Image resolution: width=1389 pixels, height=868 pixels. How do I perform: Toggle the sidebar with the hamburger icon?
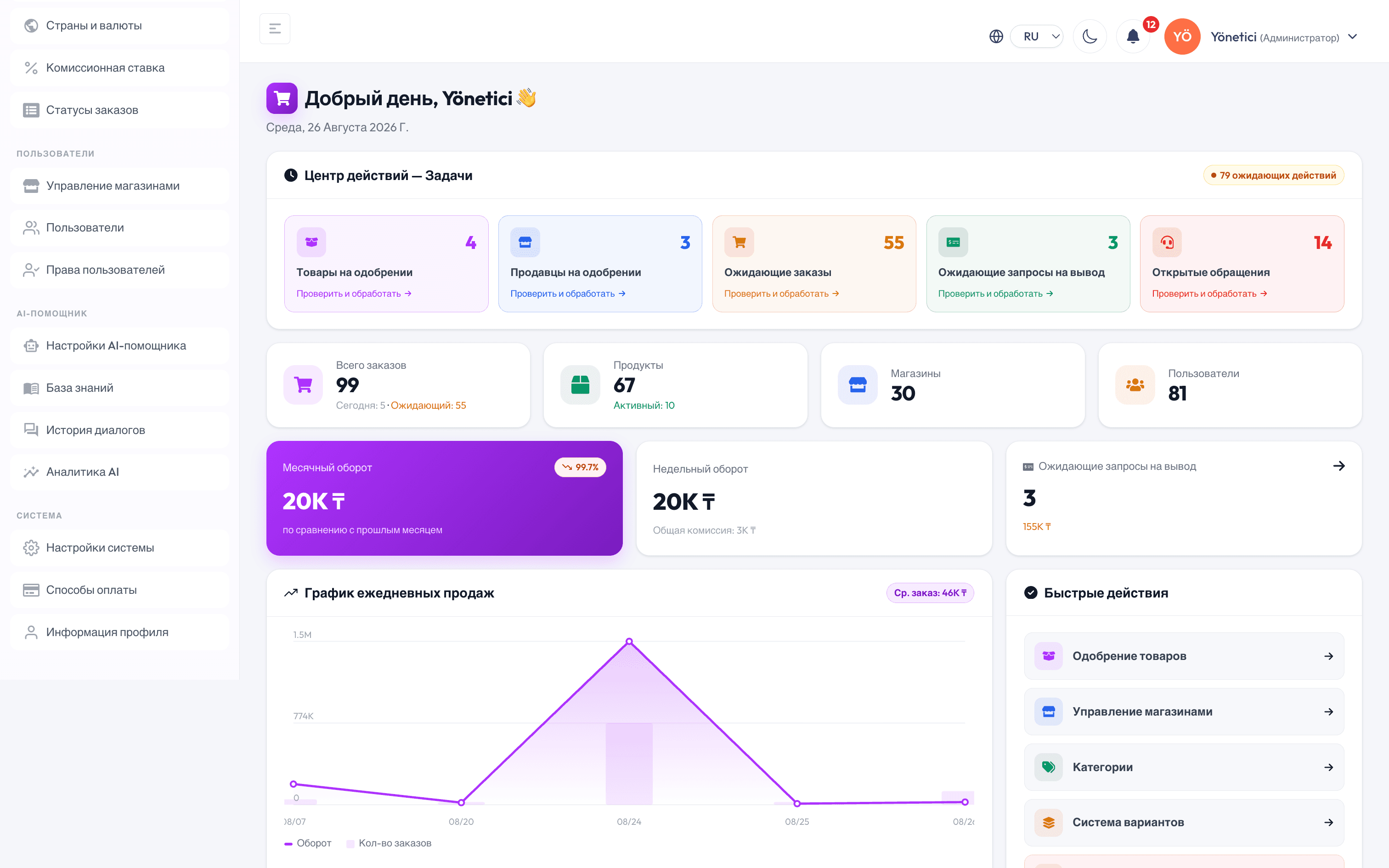click(274, 28)
